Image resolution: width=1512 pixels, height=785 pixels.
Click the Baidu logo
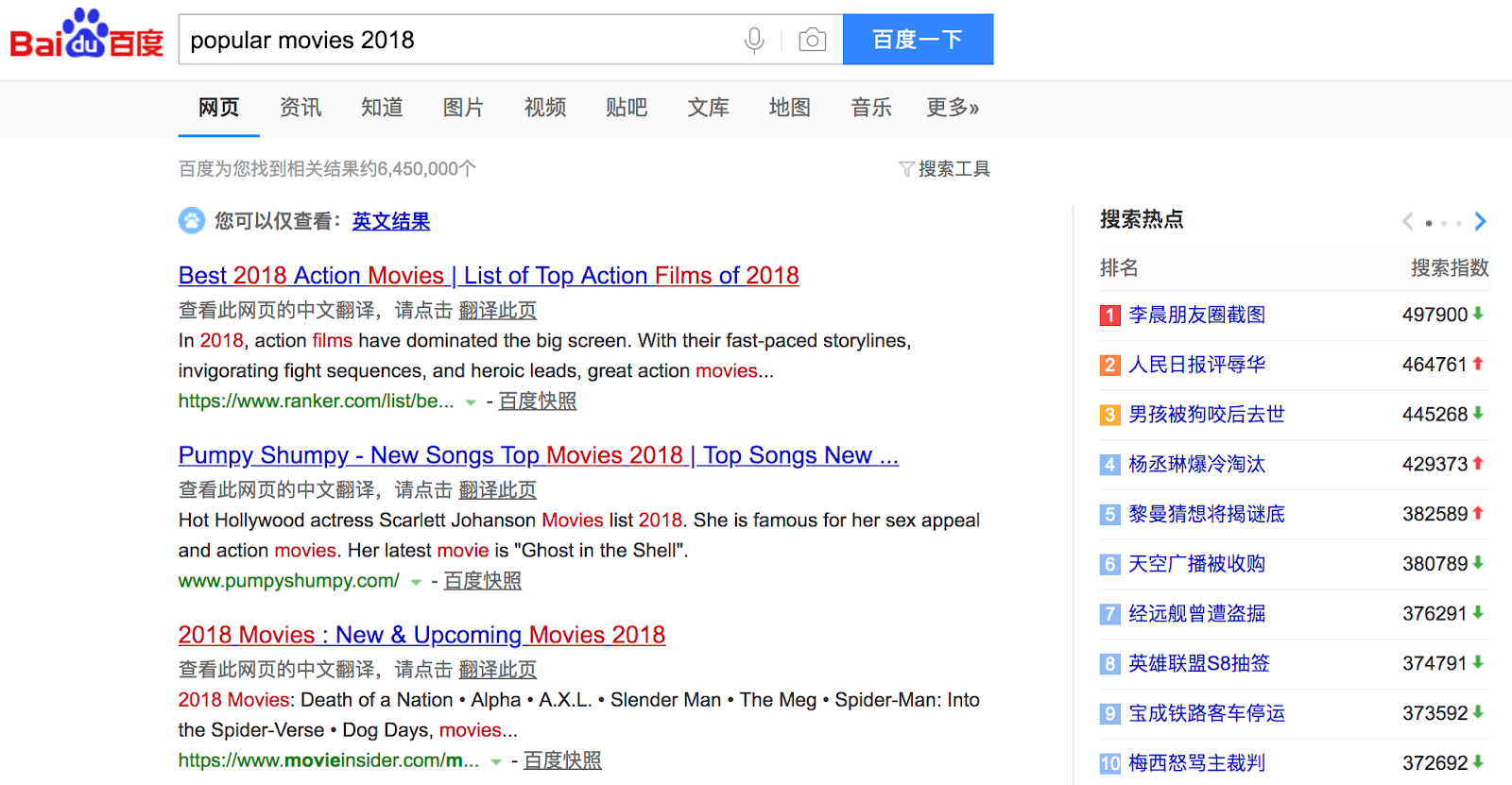click(x=86, y=36)
